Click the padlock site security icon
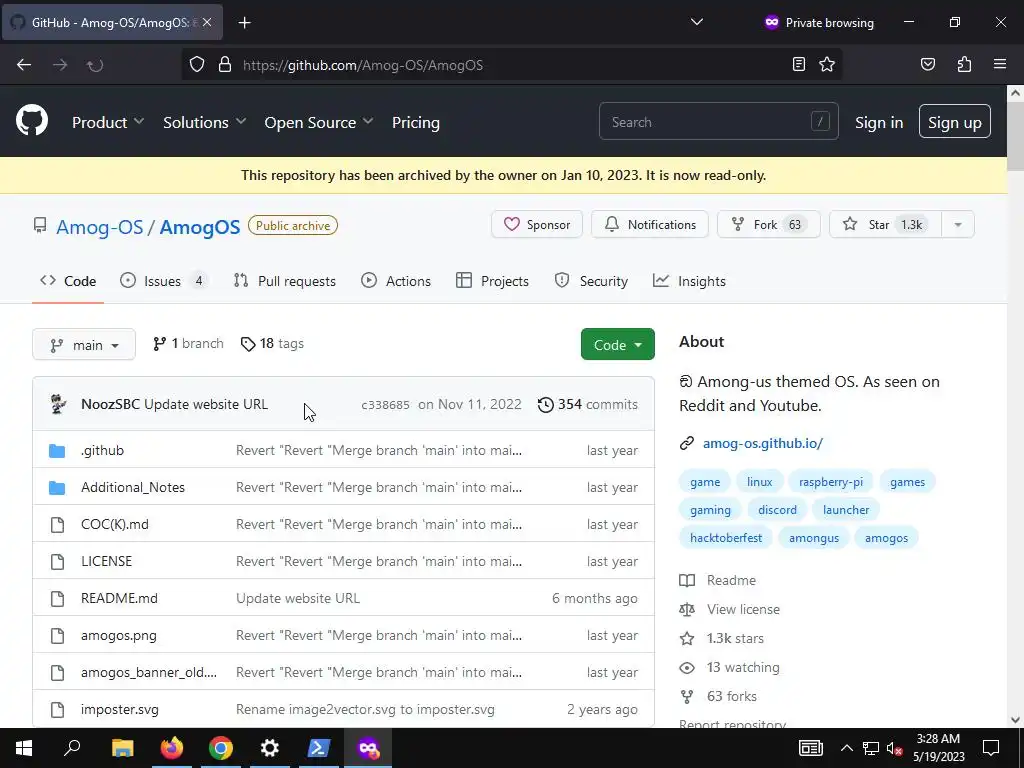 click(x=225, y=64)
